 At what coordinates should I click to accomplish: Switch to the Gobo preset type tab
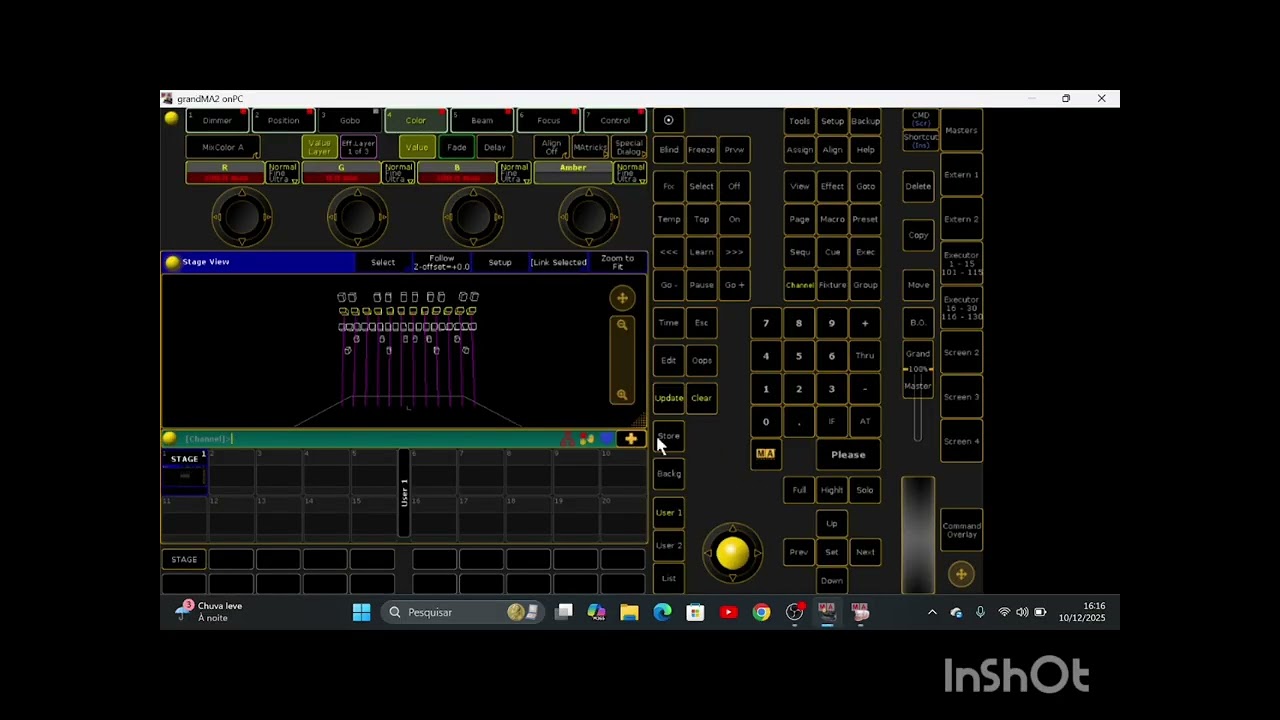349,121
